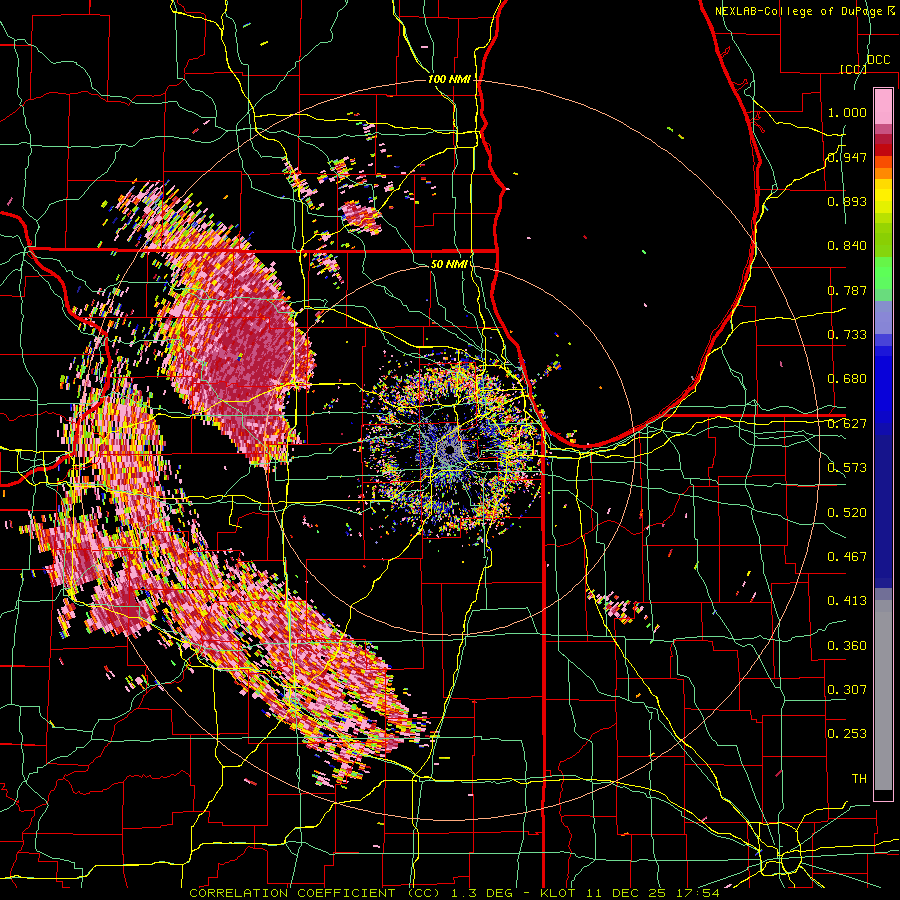Click the 0.680 legend value
The height and width of the screenshot is (900, 900).
coord(847,379)
